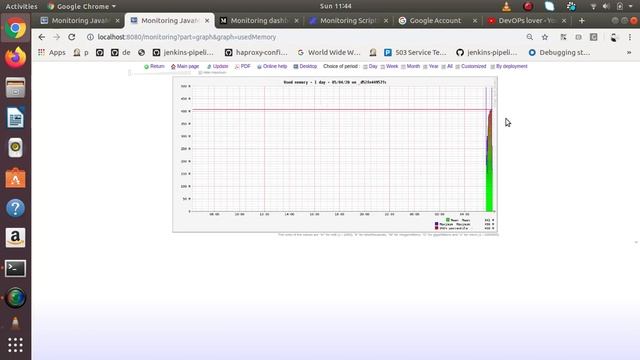Expand hidden bookmarks with double chevron

tap(629, 52)
